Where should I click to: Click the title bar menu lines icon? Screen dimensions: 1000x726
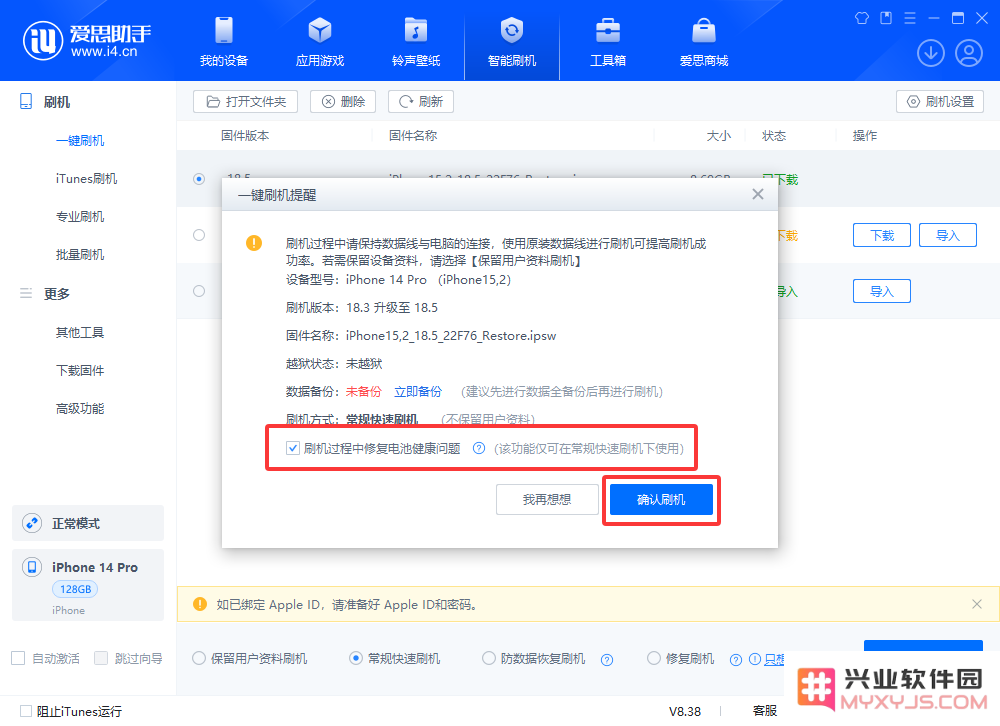(x=910, y=18)
